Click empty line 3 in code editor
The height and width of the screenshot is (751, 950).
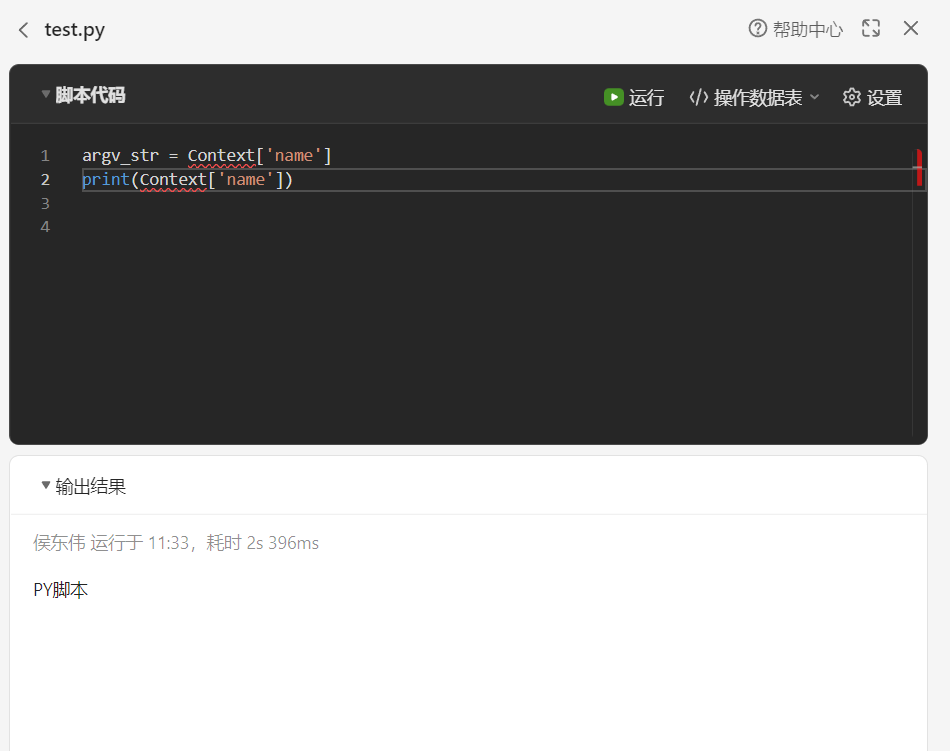tap(485, 203)
